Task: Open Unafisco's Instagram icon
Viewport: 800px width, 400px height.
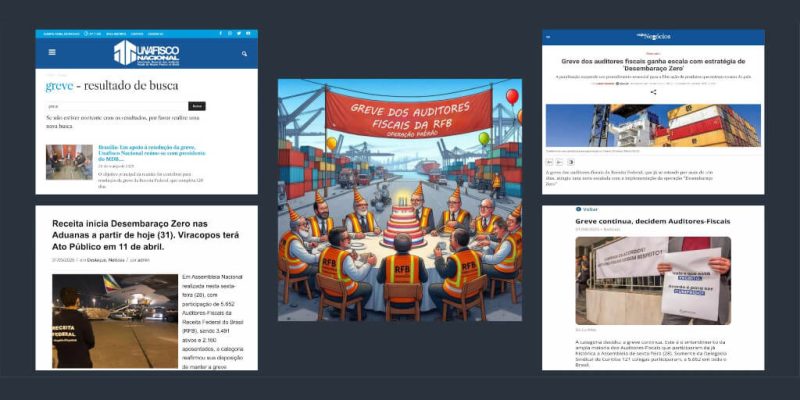Action: click(230, 33)
